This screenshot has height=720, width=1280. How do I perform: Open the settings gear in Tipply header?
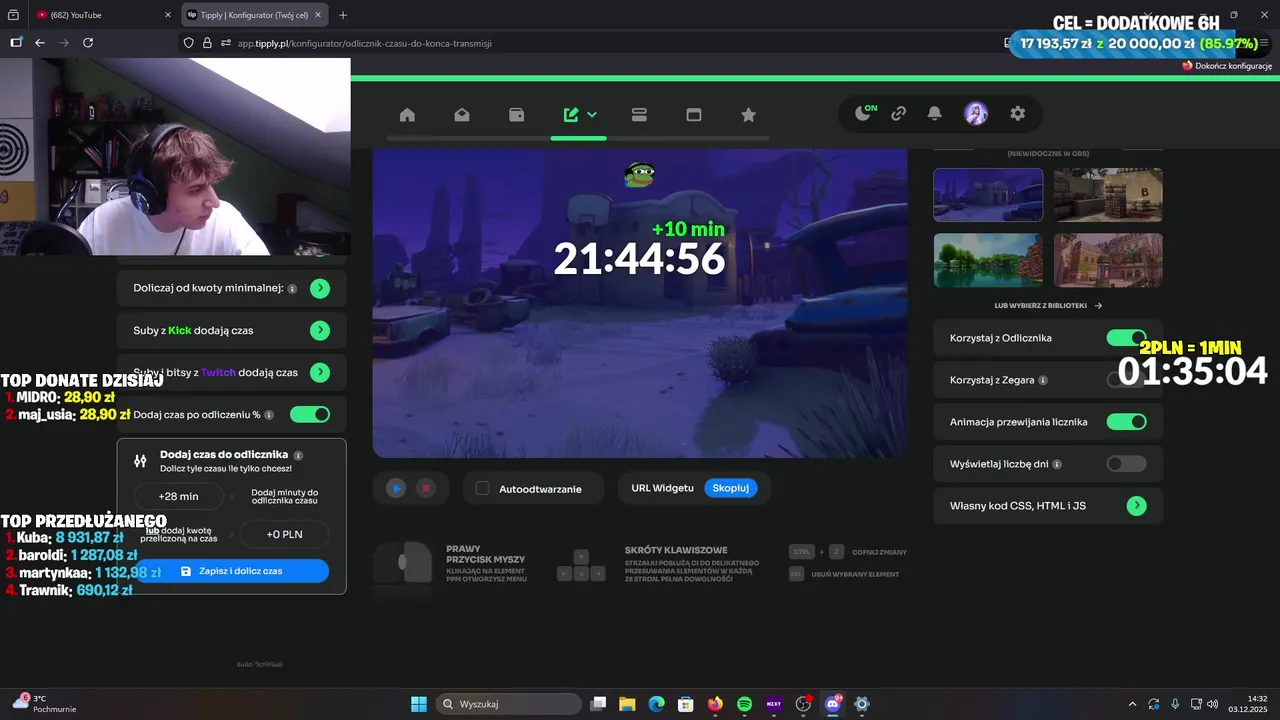[x=1018, y=114]
